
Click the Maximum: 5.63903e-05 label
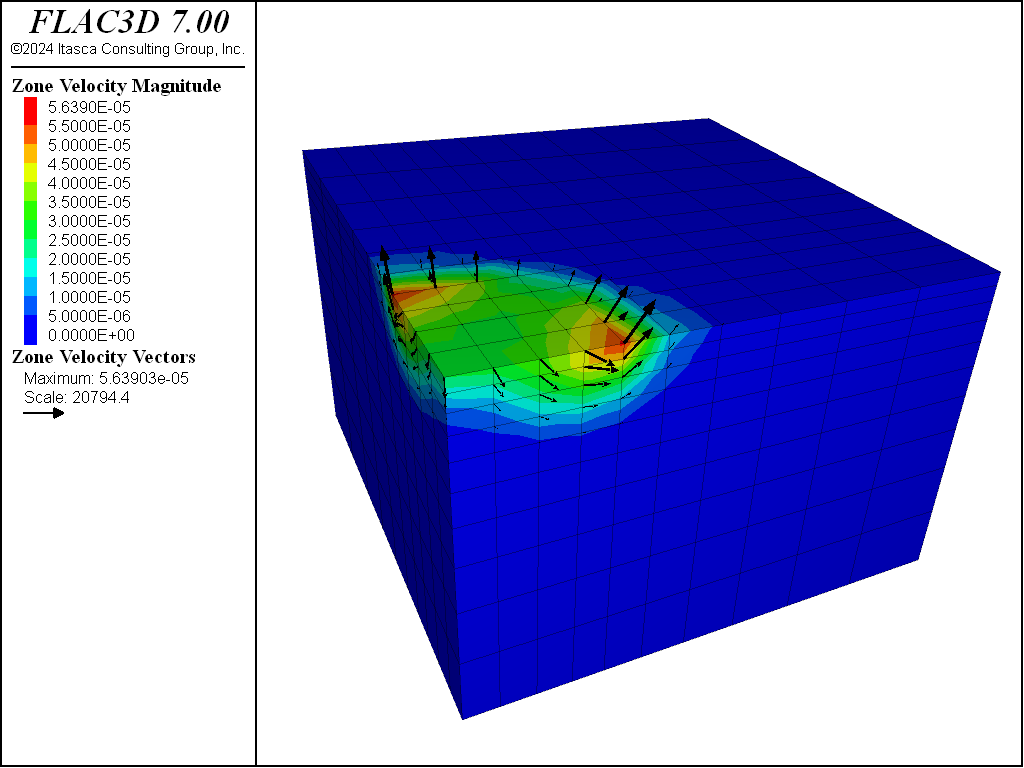[x=106, y=379]
